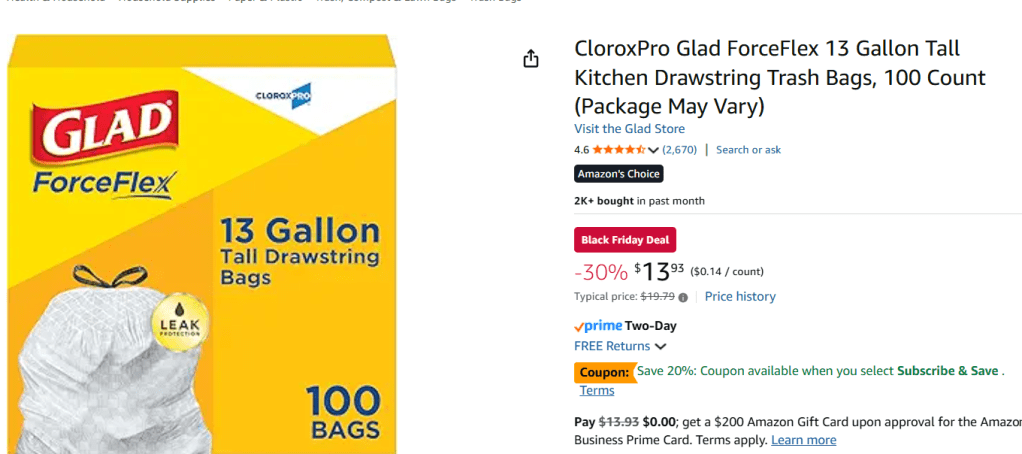Image resolution: width=1022 pixels, height=454 pixels.
Task: Select the Subscribe & Save link
Action: click(x=947, y=370)
